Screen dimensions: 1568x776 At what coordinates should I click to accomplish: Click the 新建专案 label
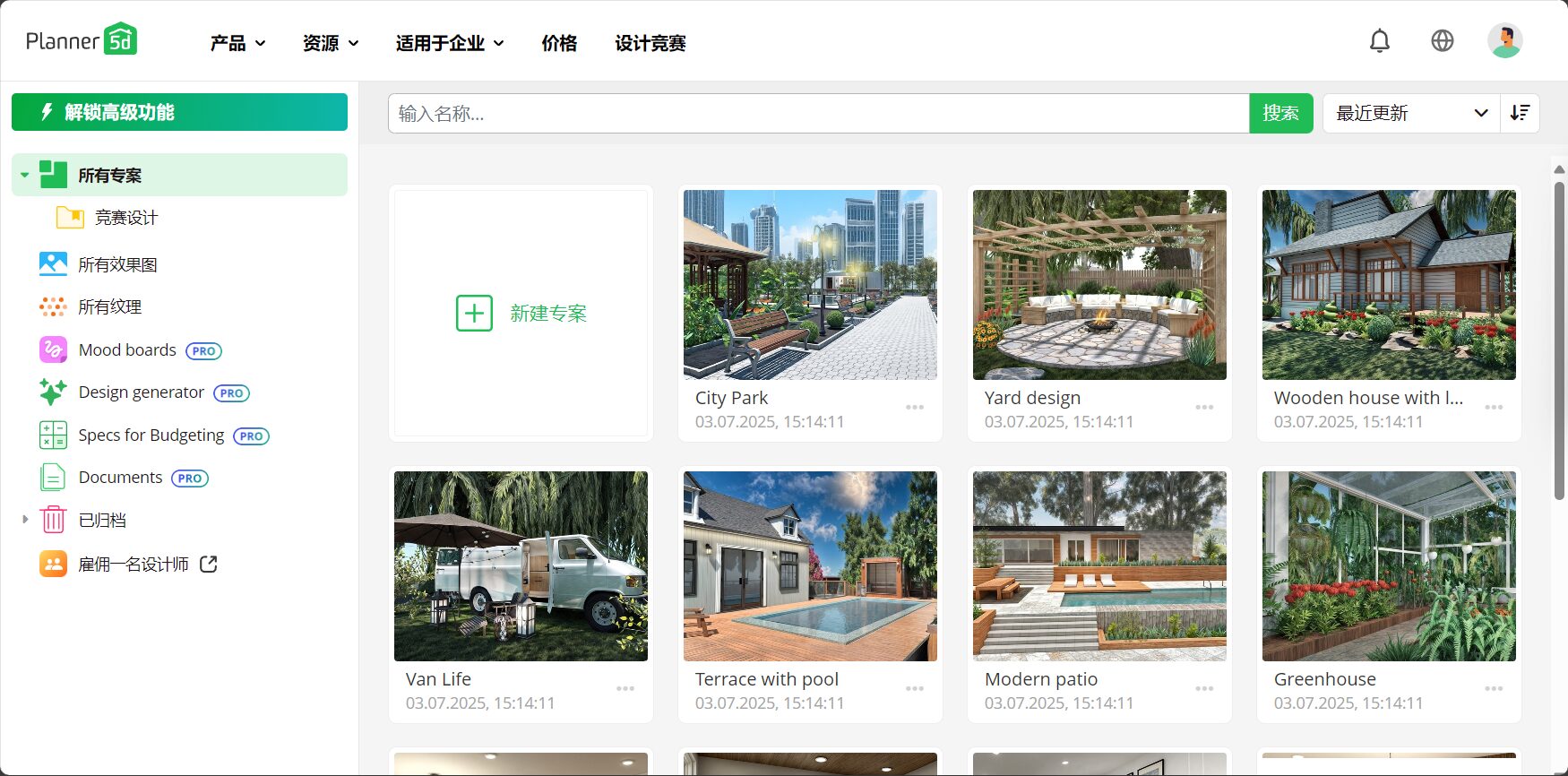point(548,313)
